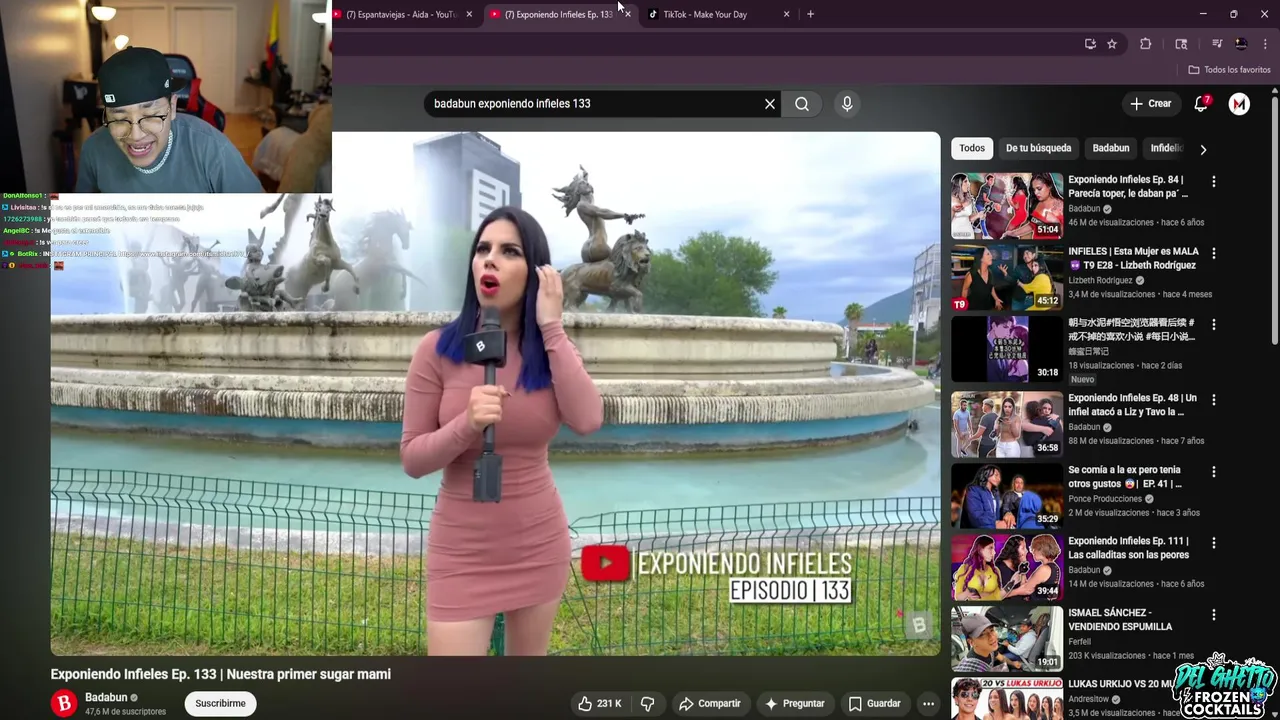
Task: Install the page as app icon
Action: point(1090,44)
